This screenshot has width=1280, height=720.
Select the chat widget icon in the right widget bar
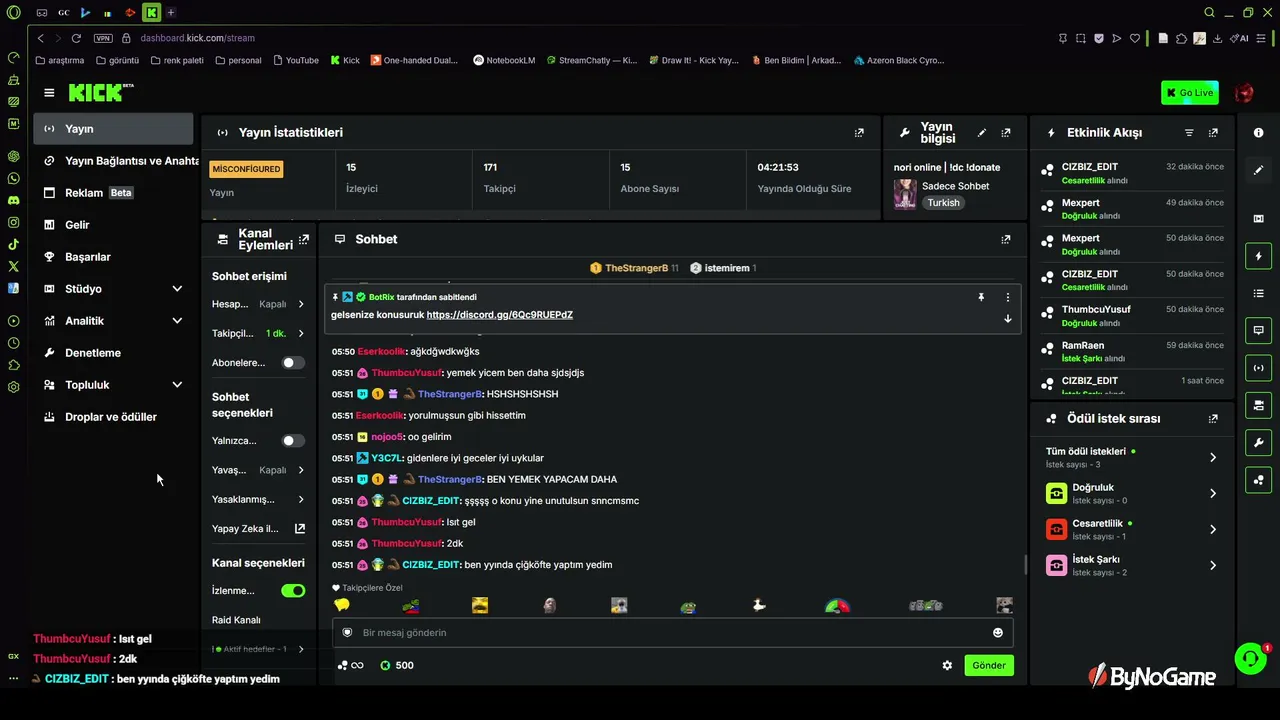(x=1258, y=330)
